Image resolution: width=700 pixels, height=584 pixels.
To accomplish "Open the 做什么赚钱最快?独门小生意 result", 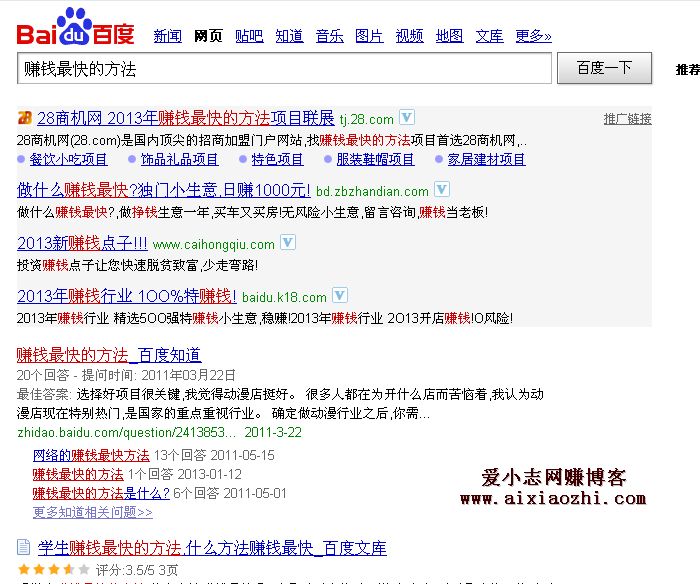I will coord(163,190).
